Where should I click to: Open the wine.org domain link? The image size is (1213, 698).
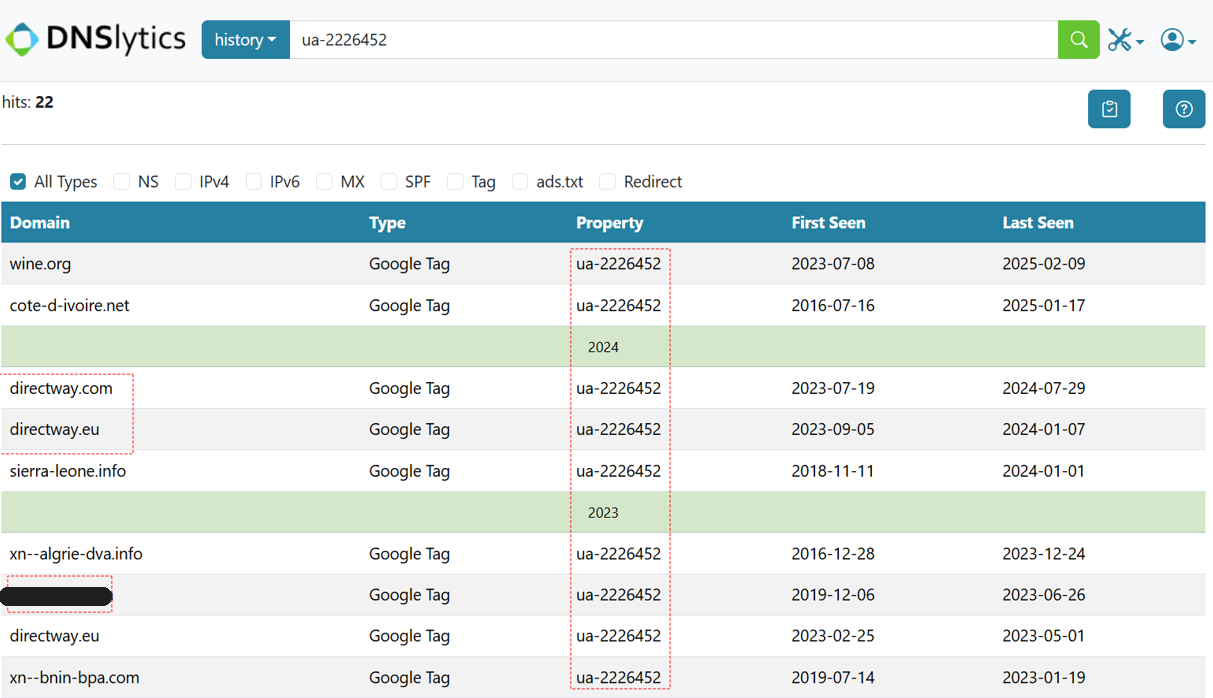coord(40,264)
